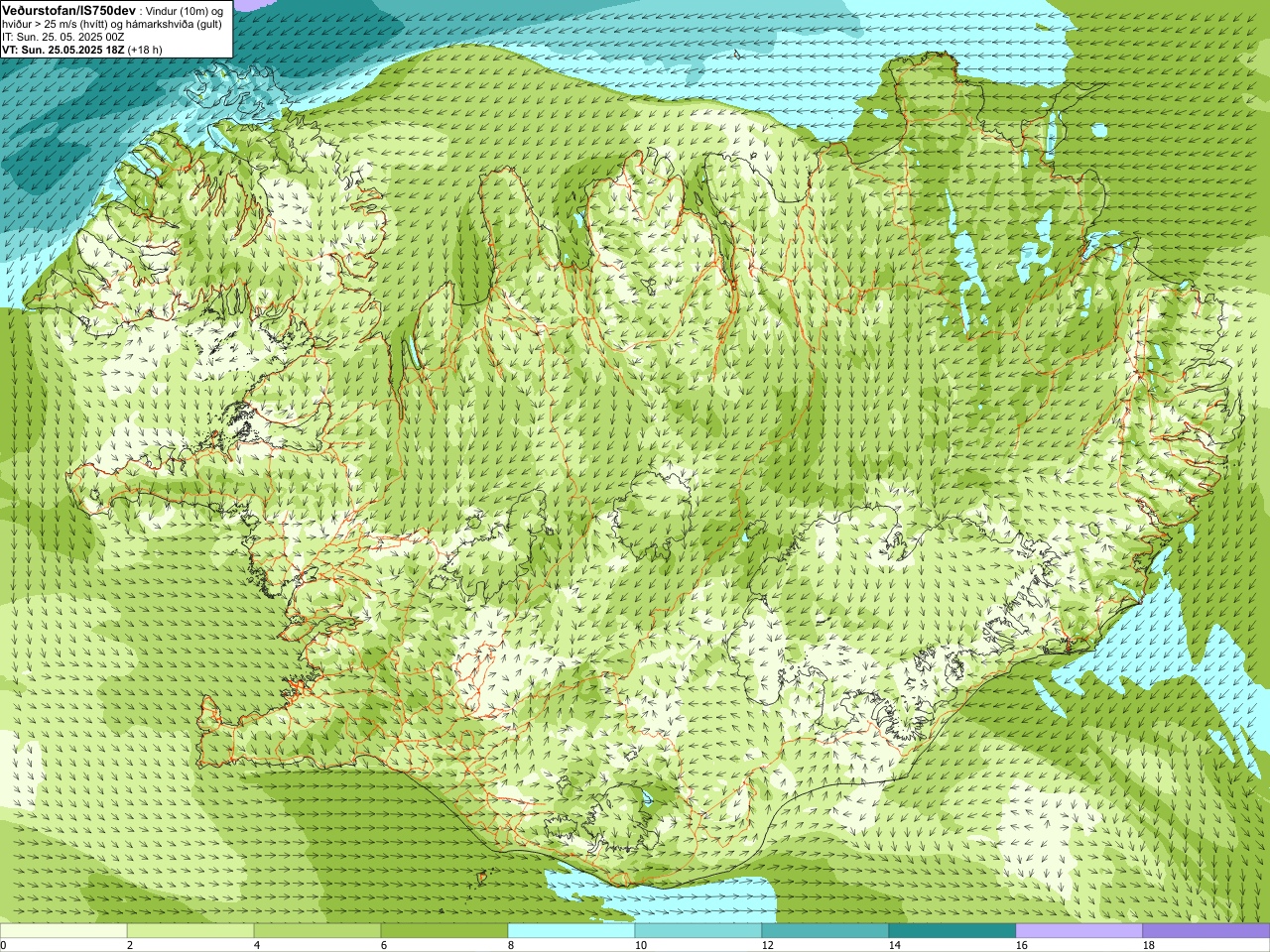Click the '8' tick label on the scale

click(x=511, y=945)
